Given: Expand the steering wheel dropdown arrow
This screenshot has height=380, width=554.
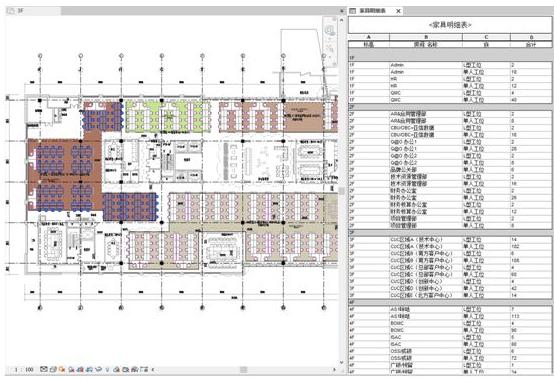Looking at the screenshot, I should [x=330, y=38].
